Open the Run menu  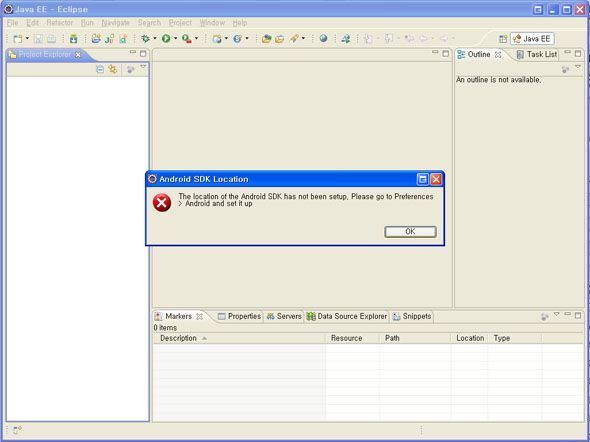(x=87, y=23)
